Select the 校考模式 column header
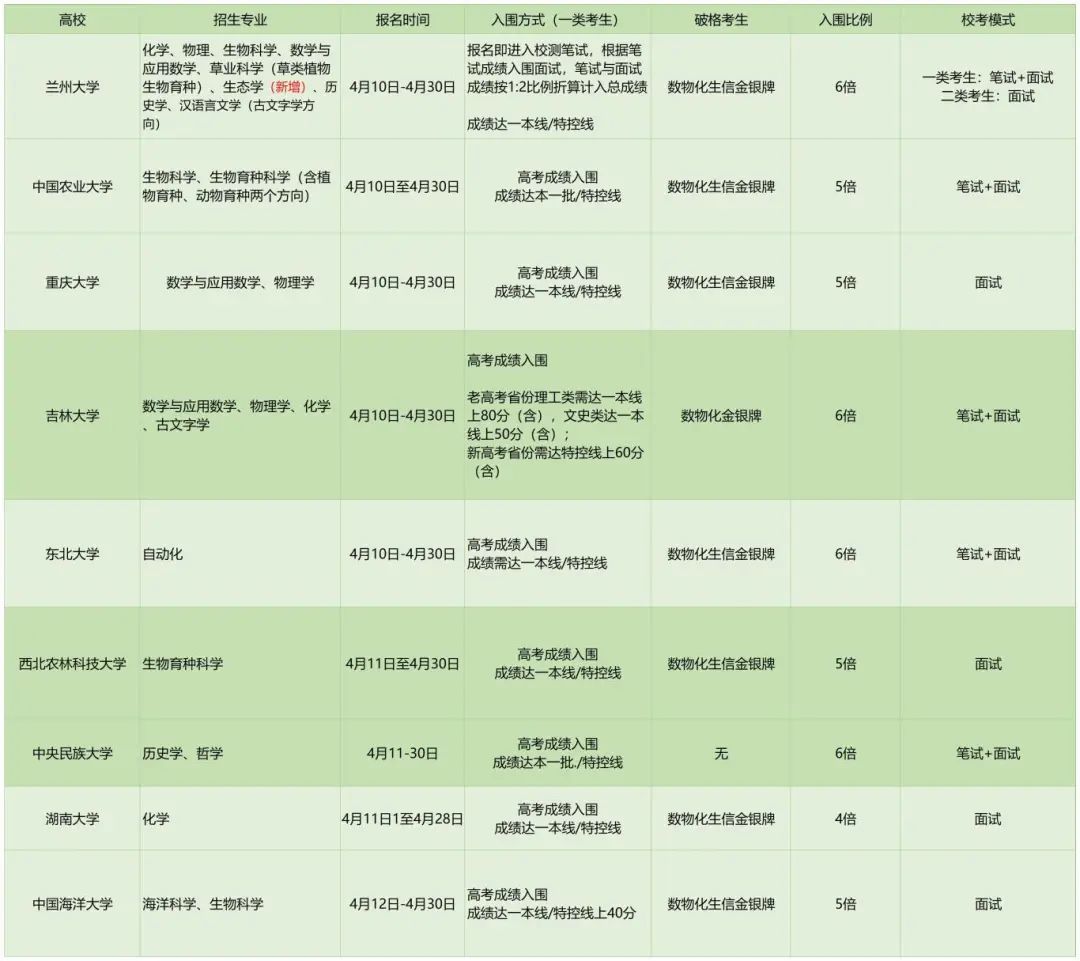The width and height of the screenshot is (1080, 961). tap(988, 20)
